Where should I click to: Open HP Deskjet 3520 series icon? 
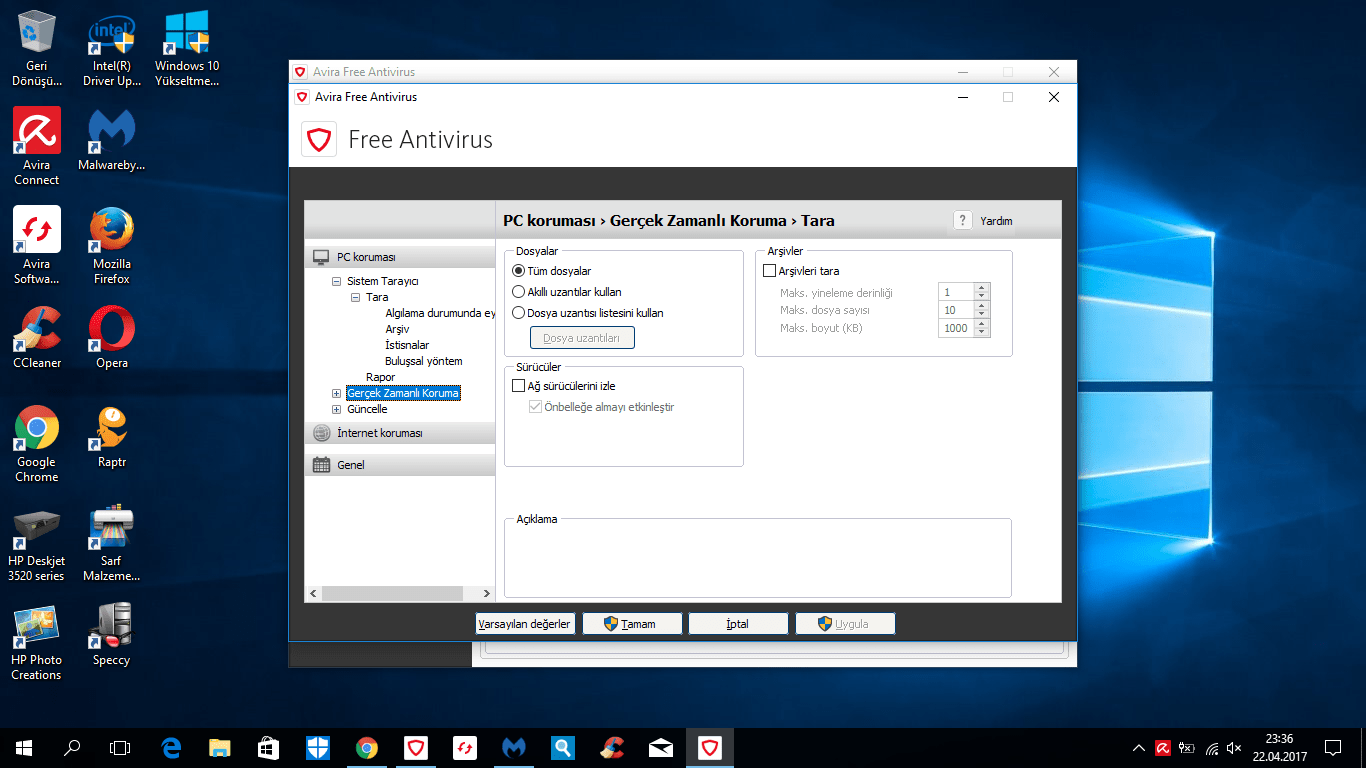point(37,543)
